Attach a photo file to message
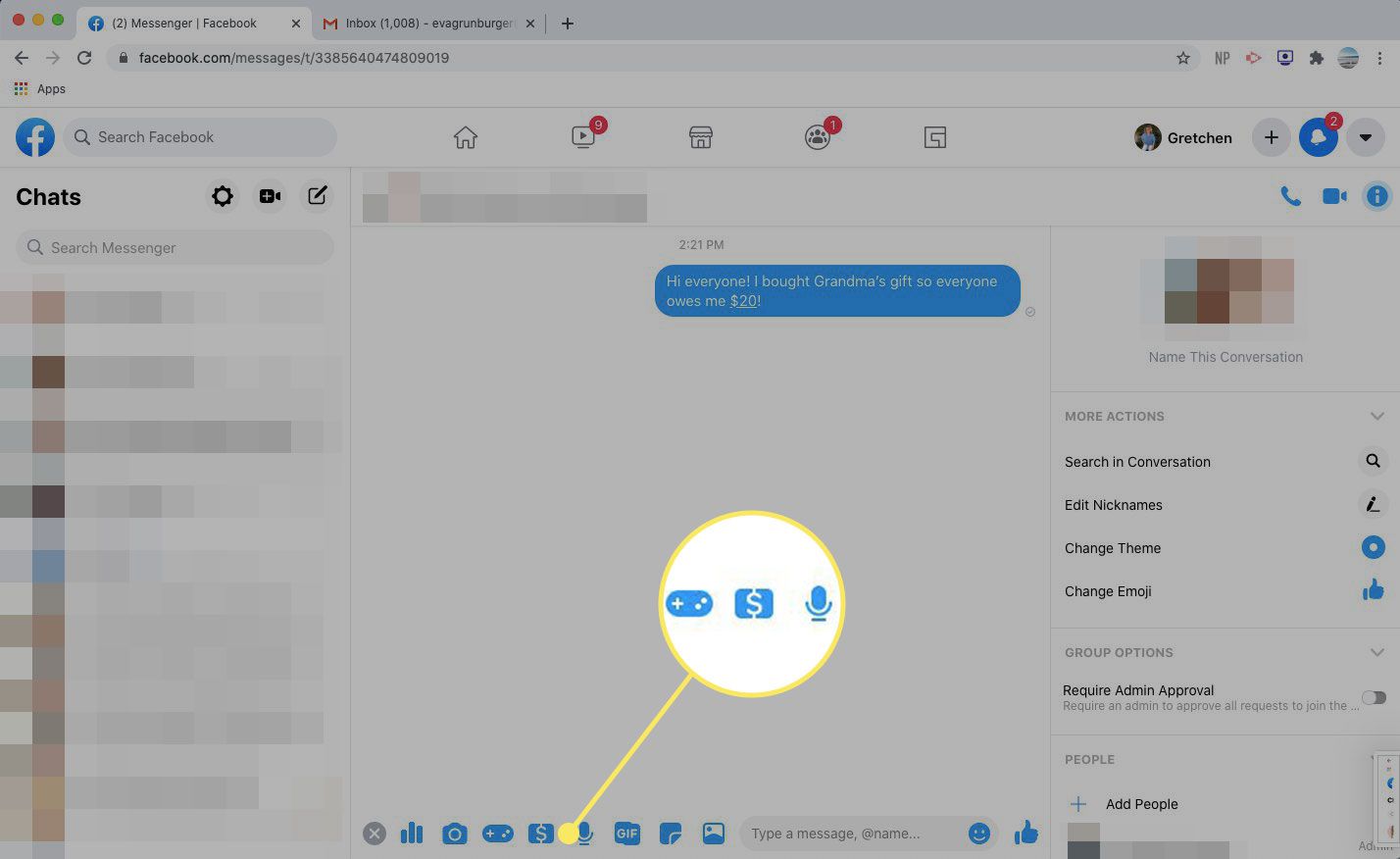This screenshot has width=1400, height=859. tap(714, 834)
